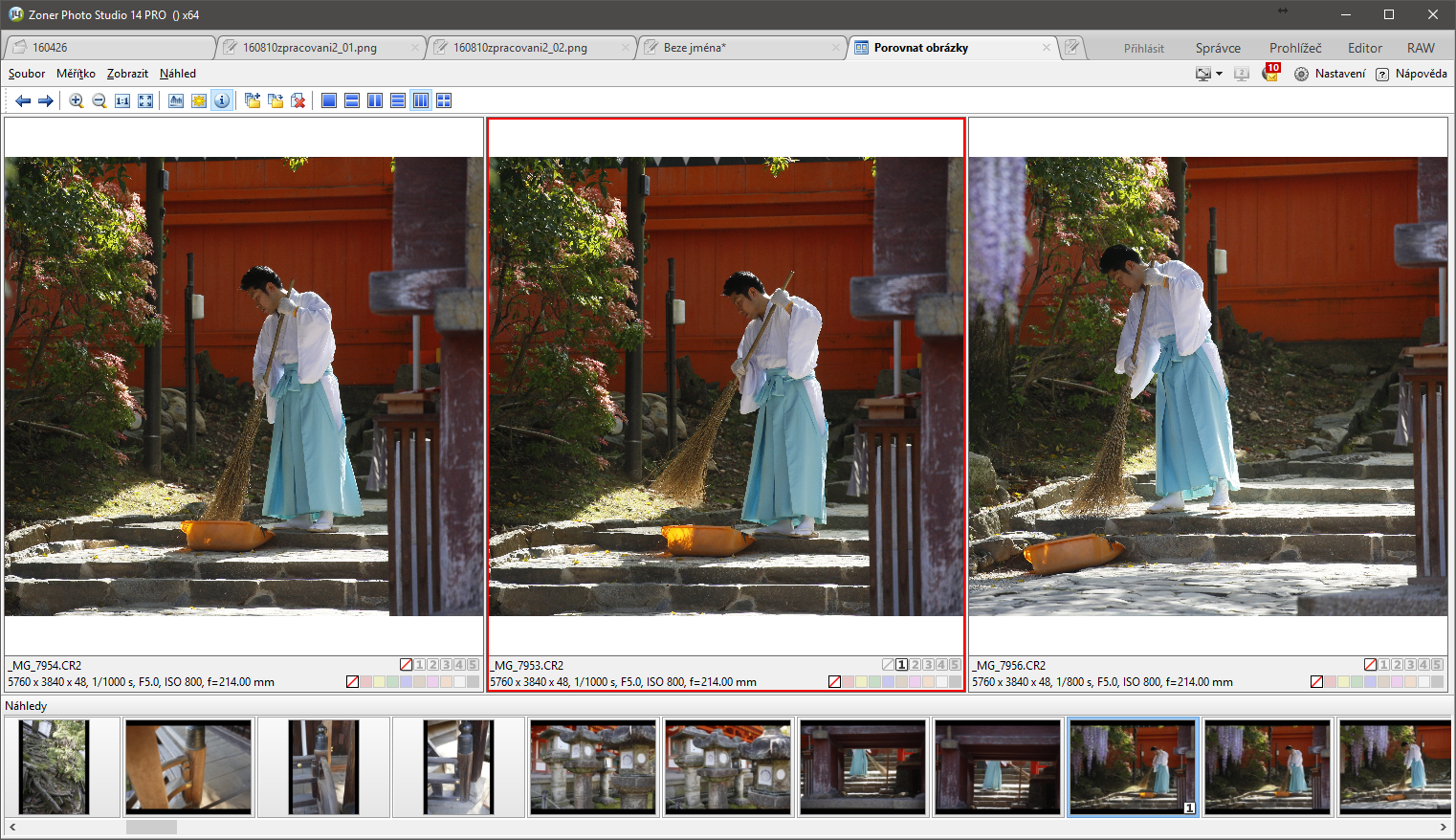The image size is (1456, 840).
Task: Apply yellow color label to _MG_7953.CR2
Action: tap(862, 682)
